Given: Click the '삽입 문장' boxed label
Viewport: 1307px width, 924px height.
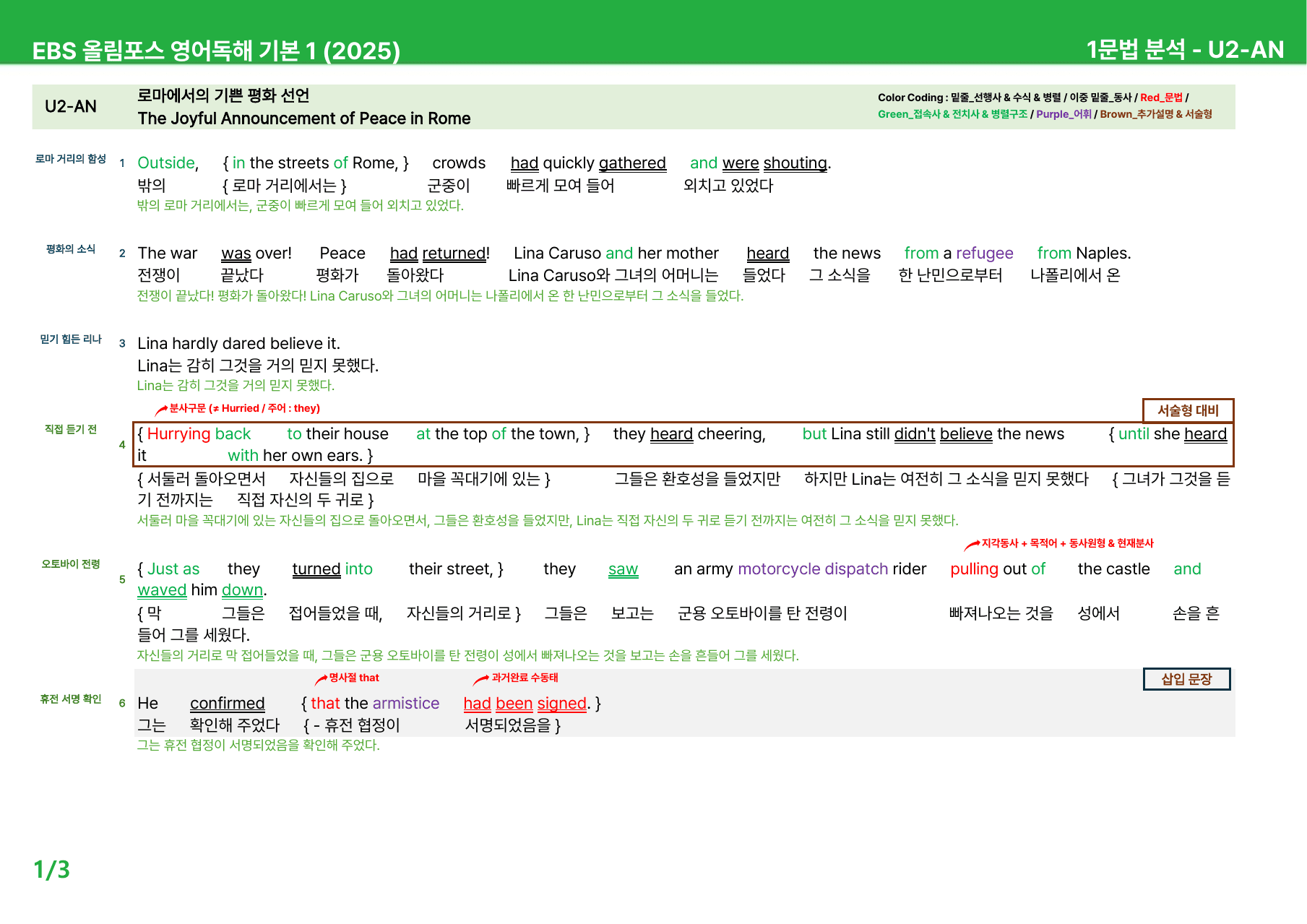Looking at the screenshot, I should pos(1186,679).
